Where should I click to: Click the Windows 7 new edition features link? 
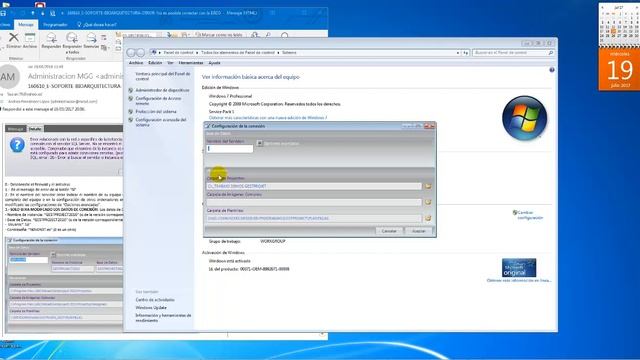tap(268, 118)
